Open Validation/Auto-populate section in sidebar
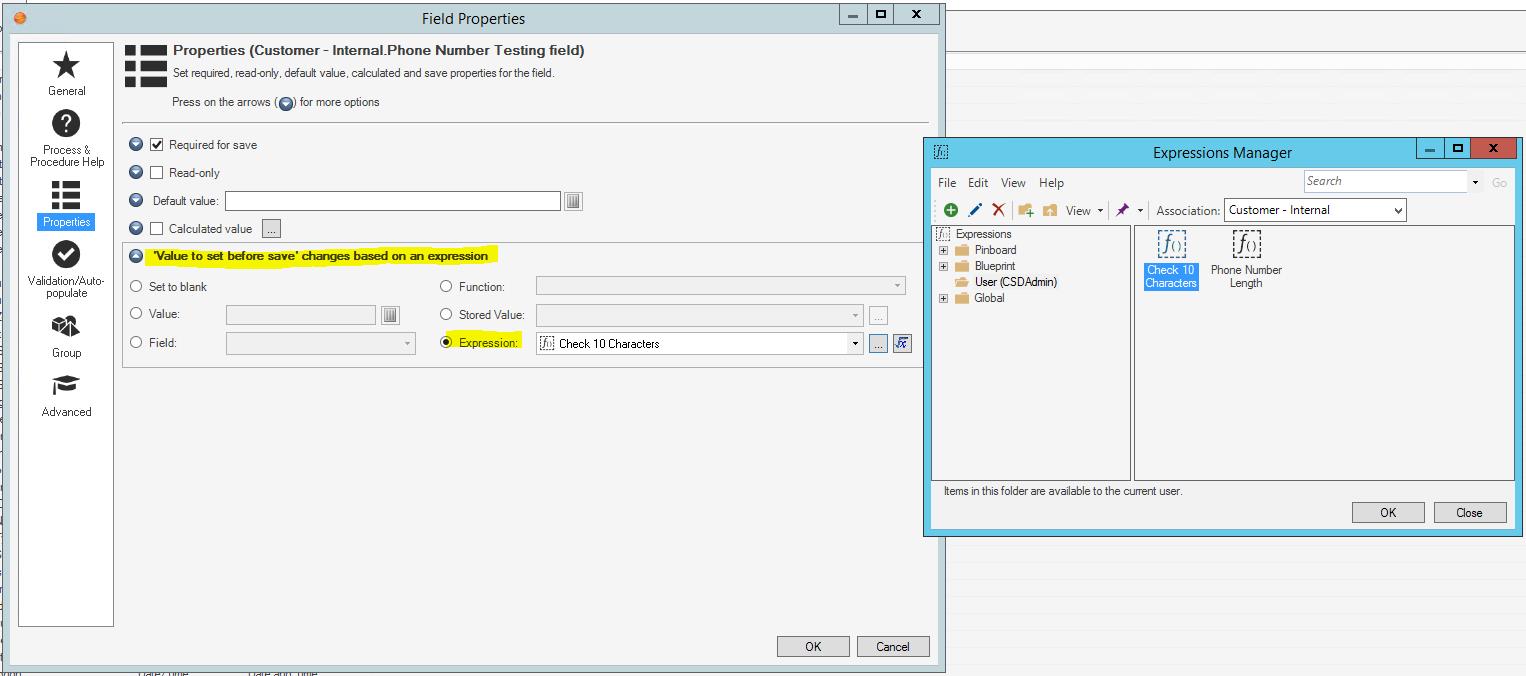 click(x=66, y=269)
